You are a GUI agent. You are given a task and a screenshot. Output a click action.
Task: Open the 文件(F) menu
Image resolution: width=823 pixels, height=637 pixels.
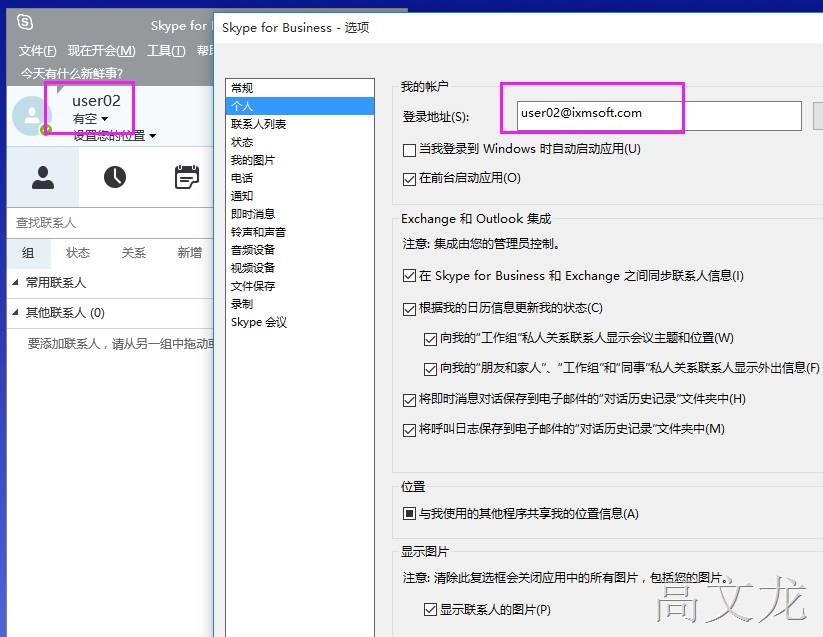(37, 50)
